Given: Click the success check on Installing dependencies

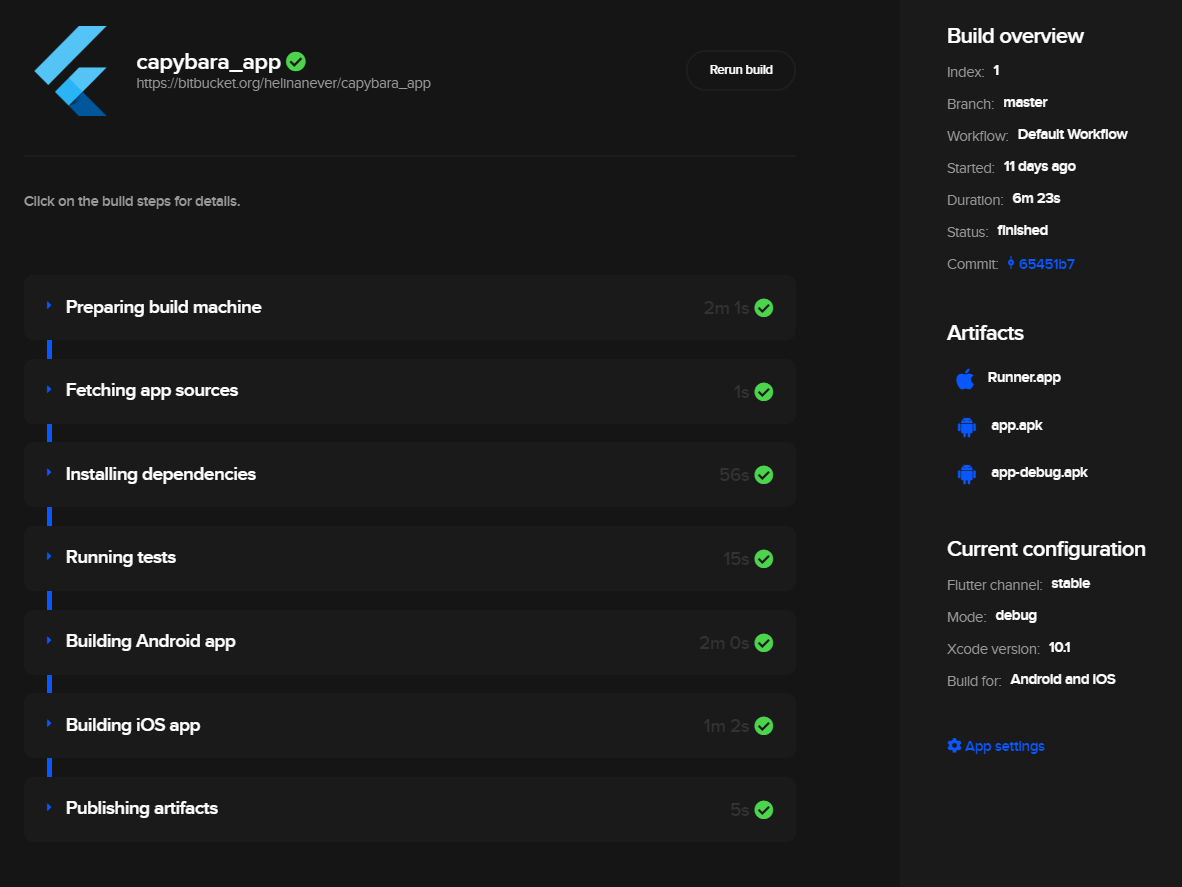Looking at the screenshot, I should 764,475.
